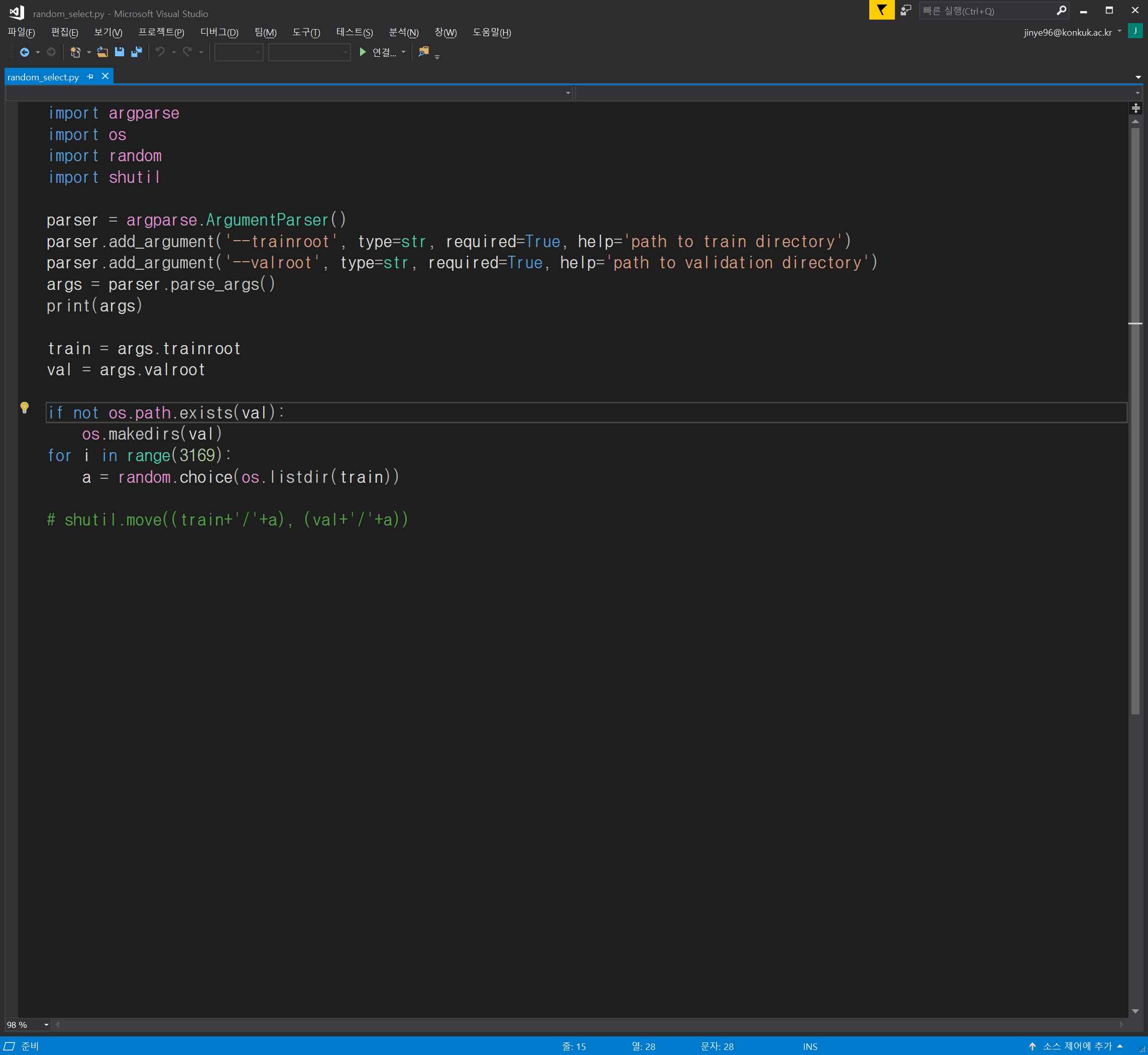Save the current file with the disk icon
The width and height of the screenshot is (1148, 1055).
point(119,53)
